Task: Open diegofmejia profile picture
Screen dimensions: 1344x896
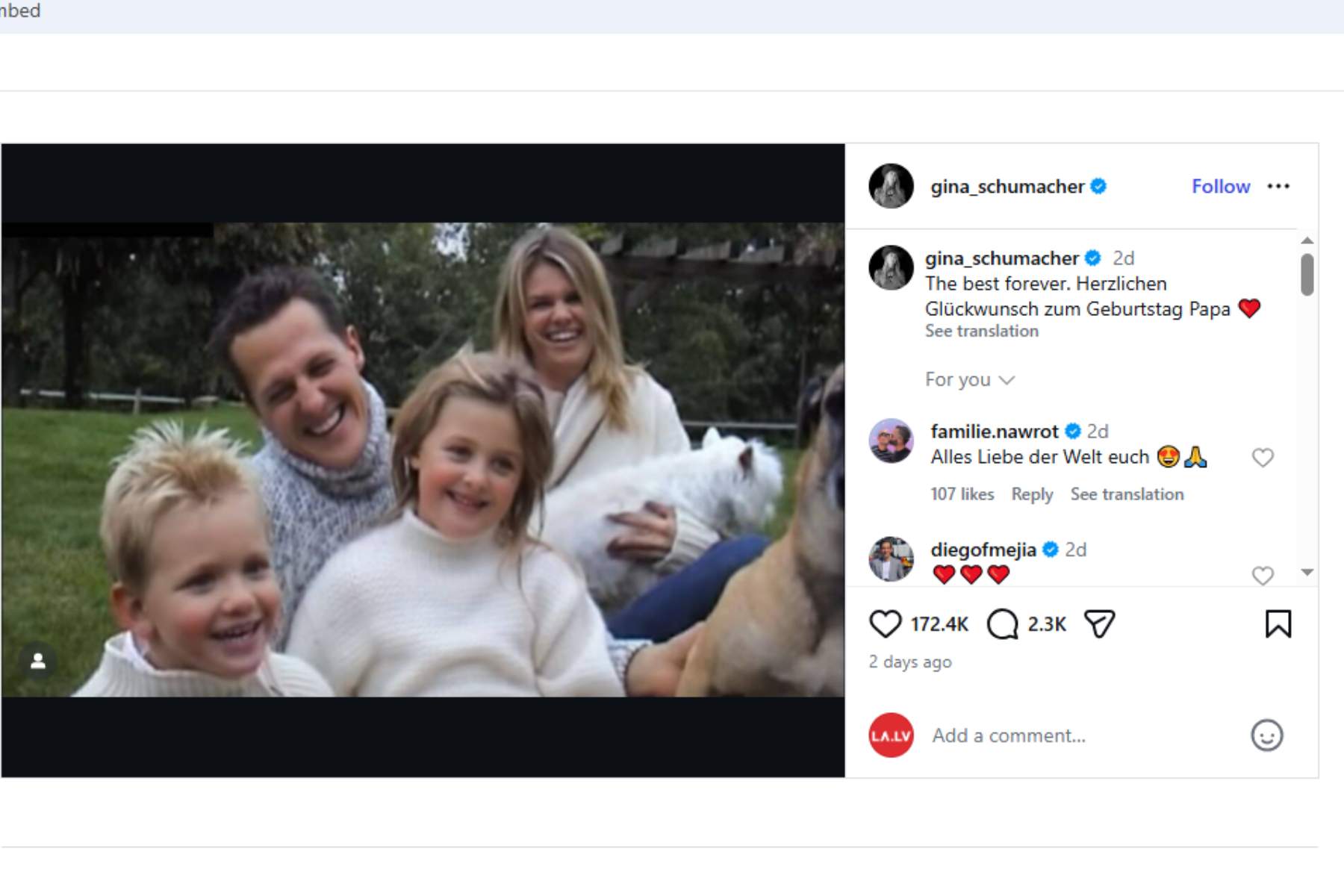Action: [891, 559]
